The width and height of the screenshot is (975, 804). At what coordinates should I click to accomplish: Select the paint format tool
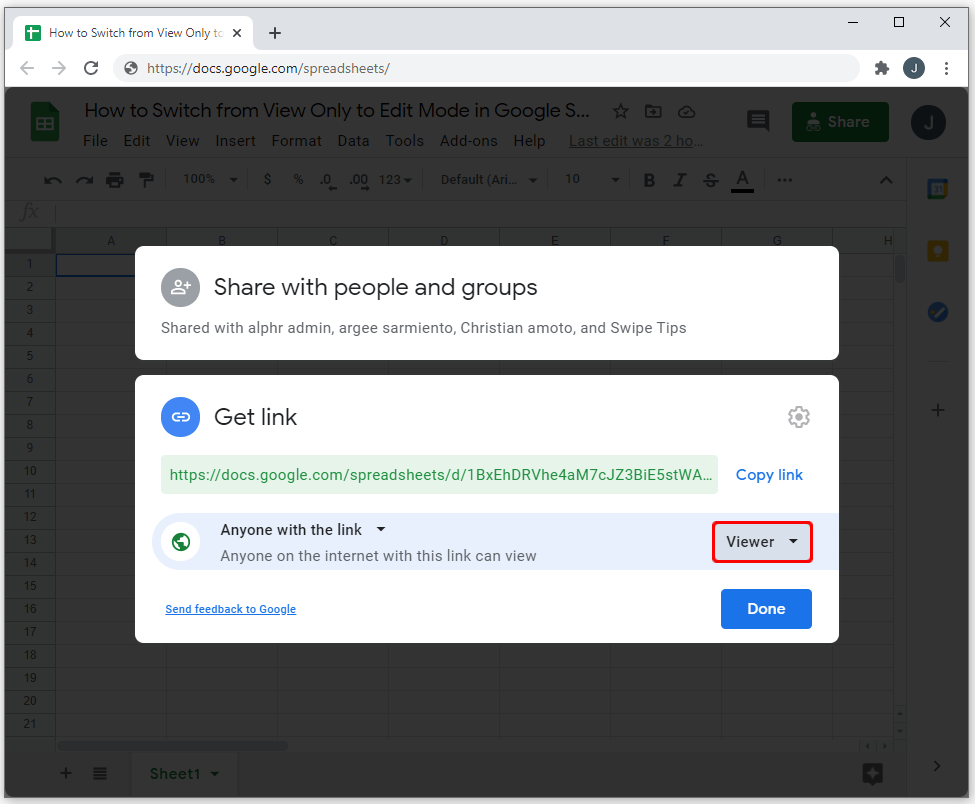tap(146, 180)
